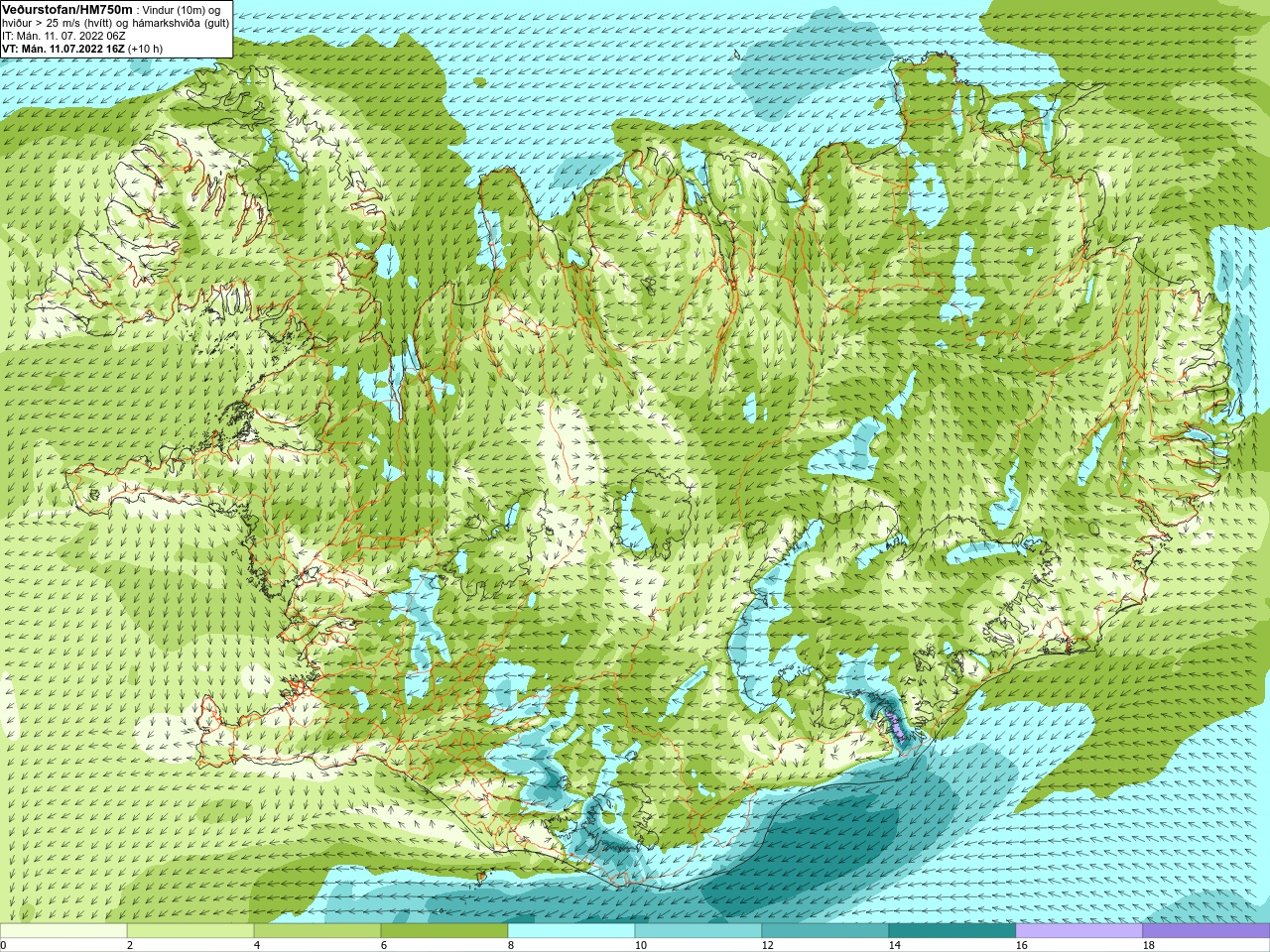Click the 'VT: Mán. 11.07.2022 16Z' valid time line
Image resolution: width=1270 pixels, height=952 pixels.
click(x=63, y=49)
